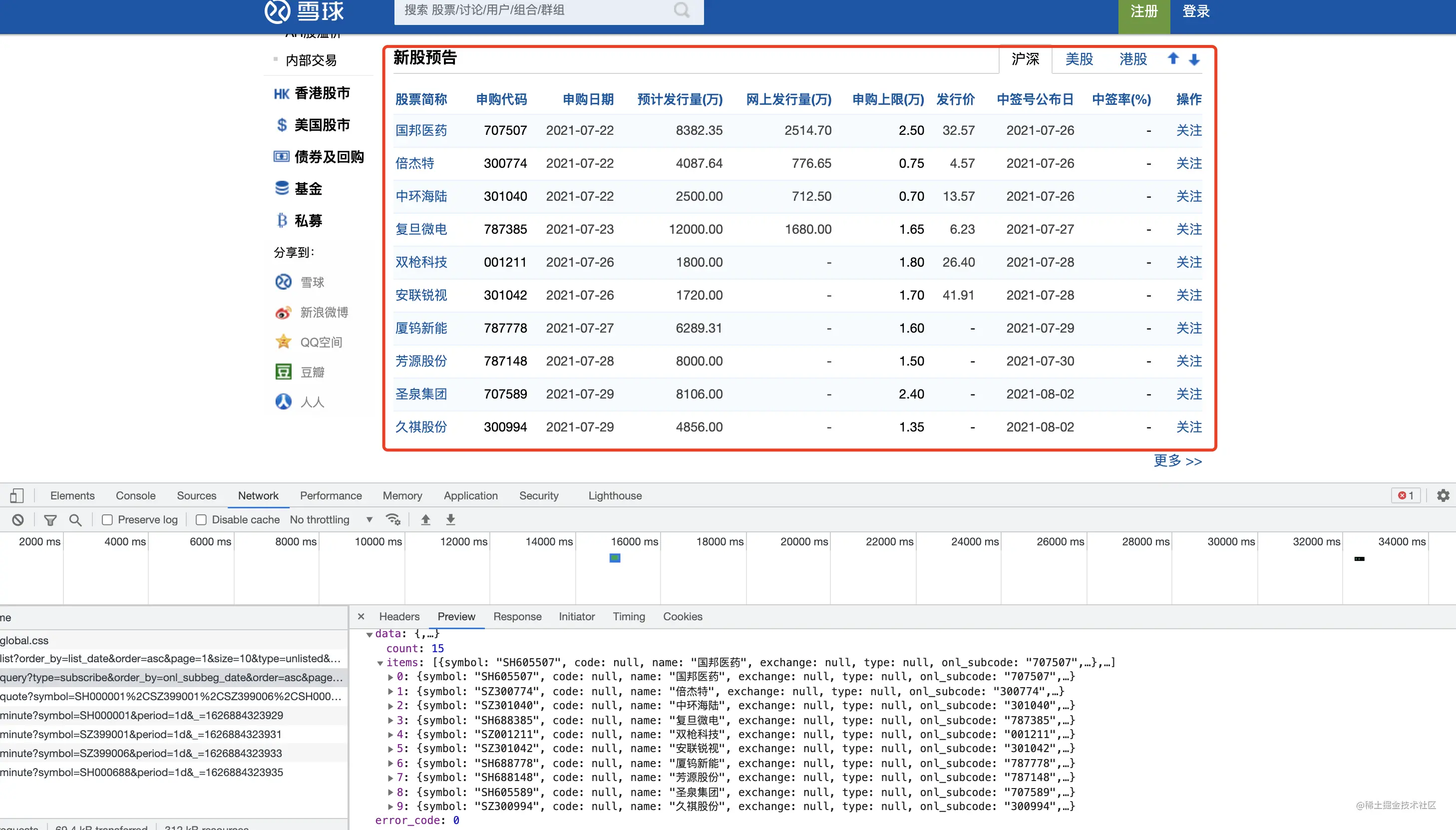1456x830 pixels.
Task: Click the import HAR upload arrow icon
Action: tap(426, 519)
